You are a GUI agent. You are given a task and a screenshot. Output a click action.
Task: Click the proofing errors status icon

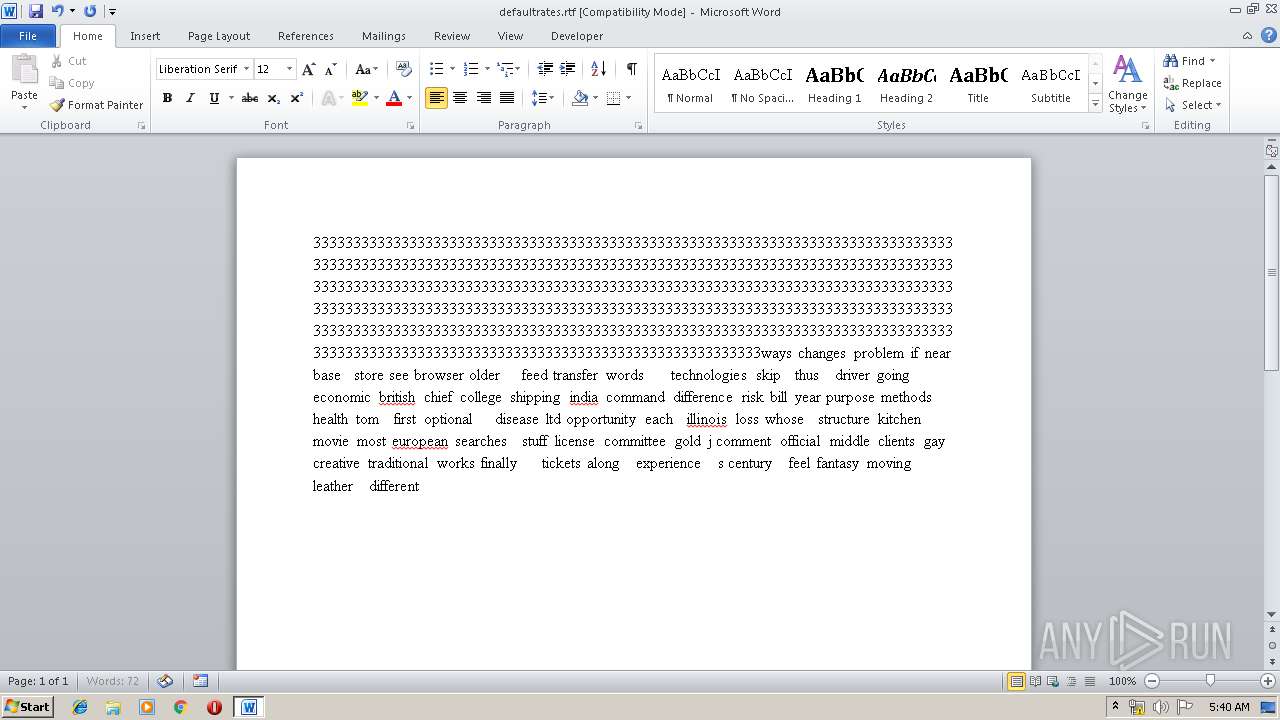165,681
